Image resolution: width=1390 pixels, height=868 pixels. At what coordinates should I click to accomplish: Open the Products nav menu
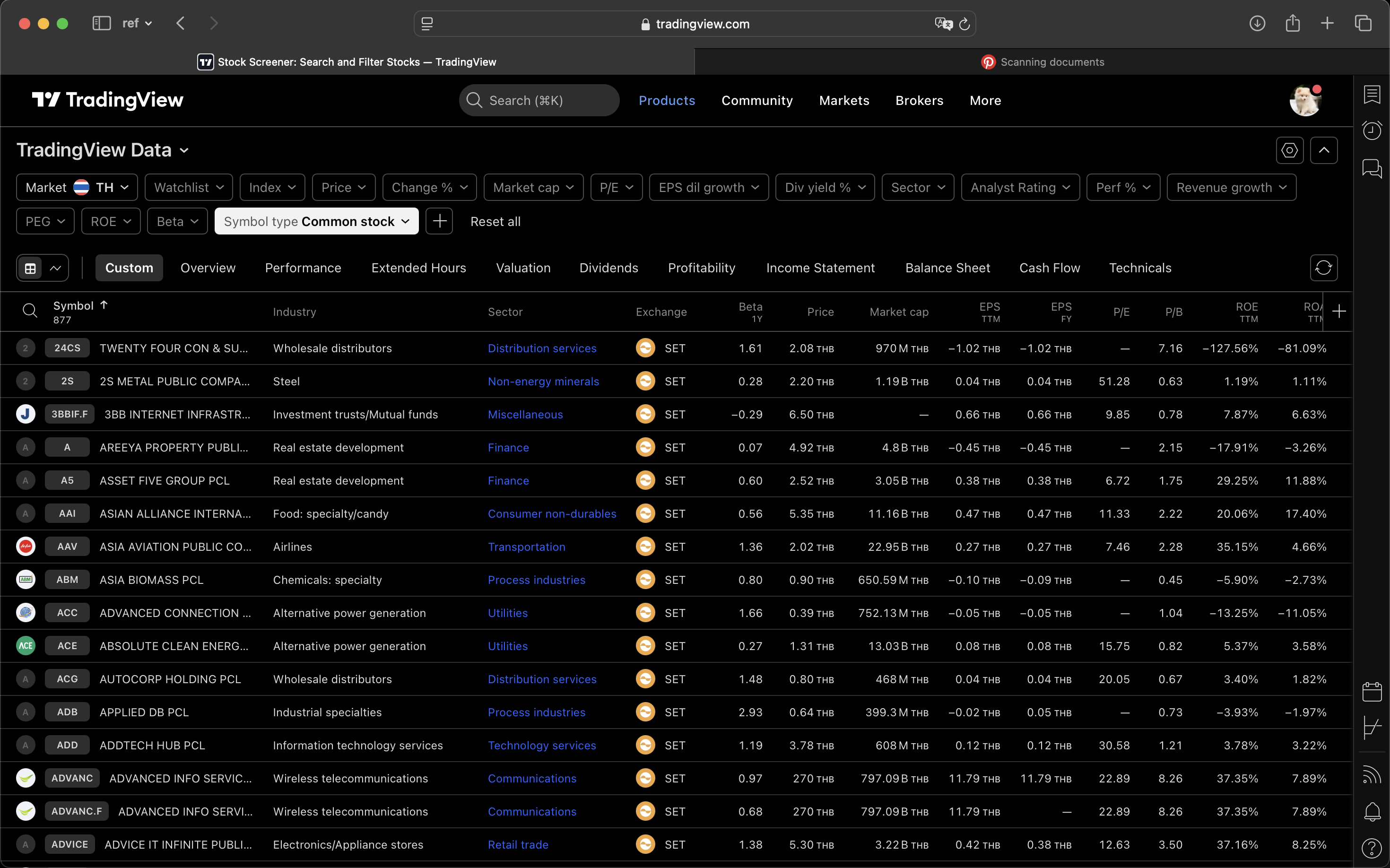pyautogui.click(x=667, y=100)
